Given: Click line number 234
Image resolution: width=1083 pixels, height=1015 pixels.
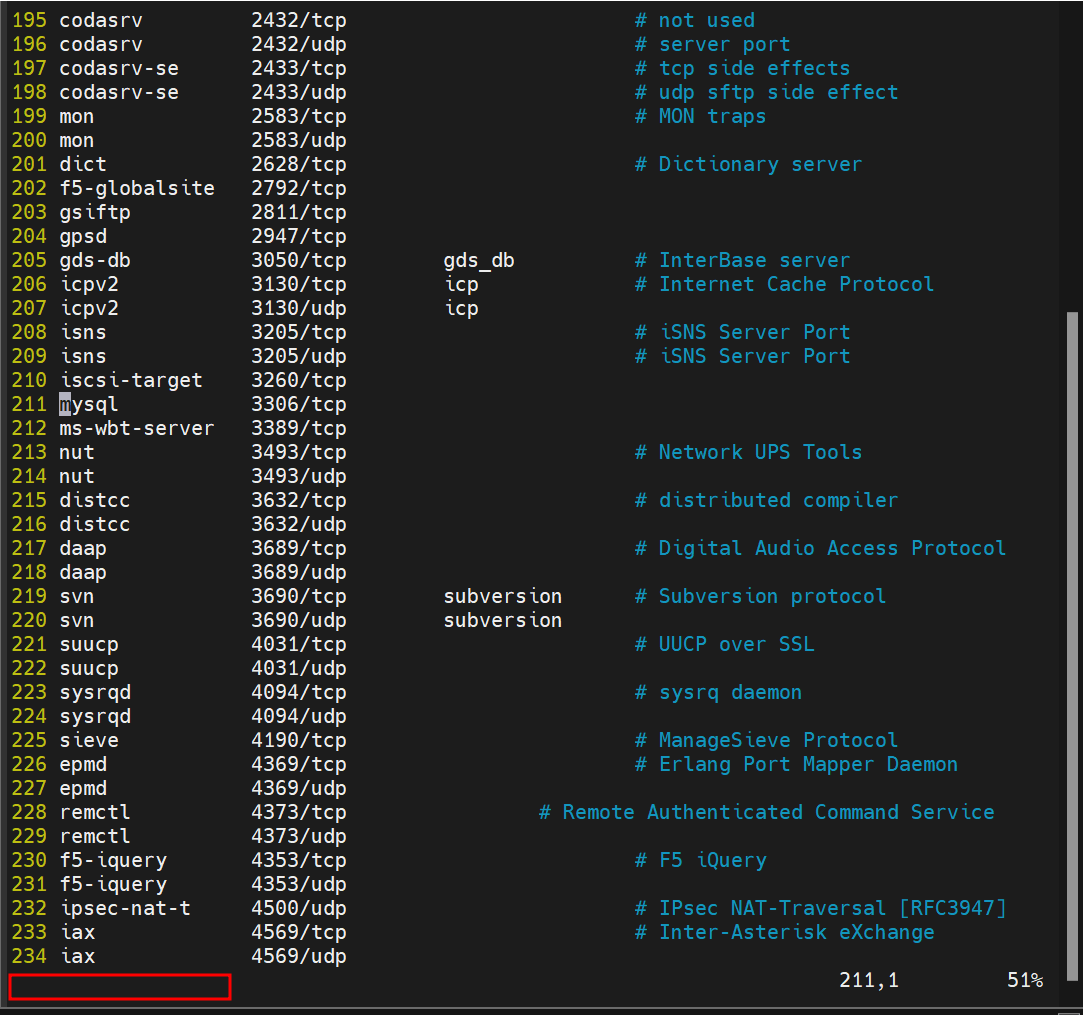Looking at the screenshot, I should click(x=29, y=957).
